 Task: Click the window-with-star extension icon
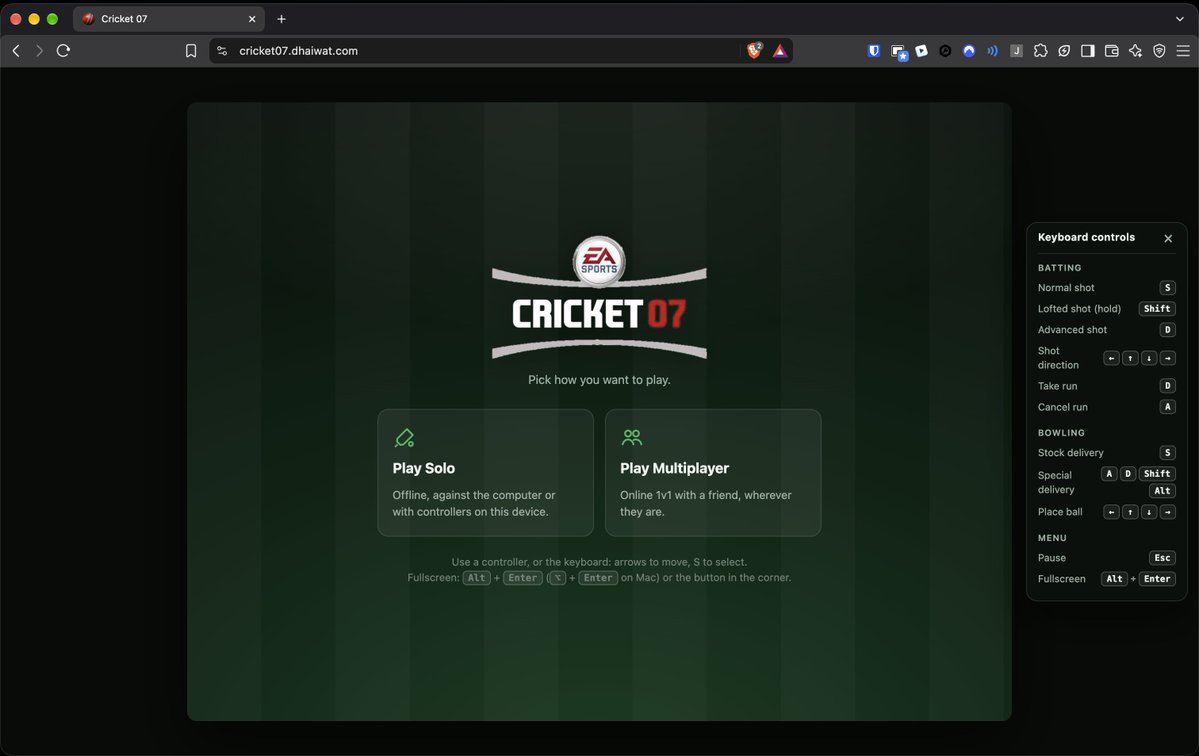tap(898, 52)
